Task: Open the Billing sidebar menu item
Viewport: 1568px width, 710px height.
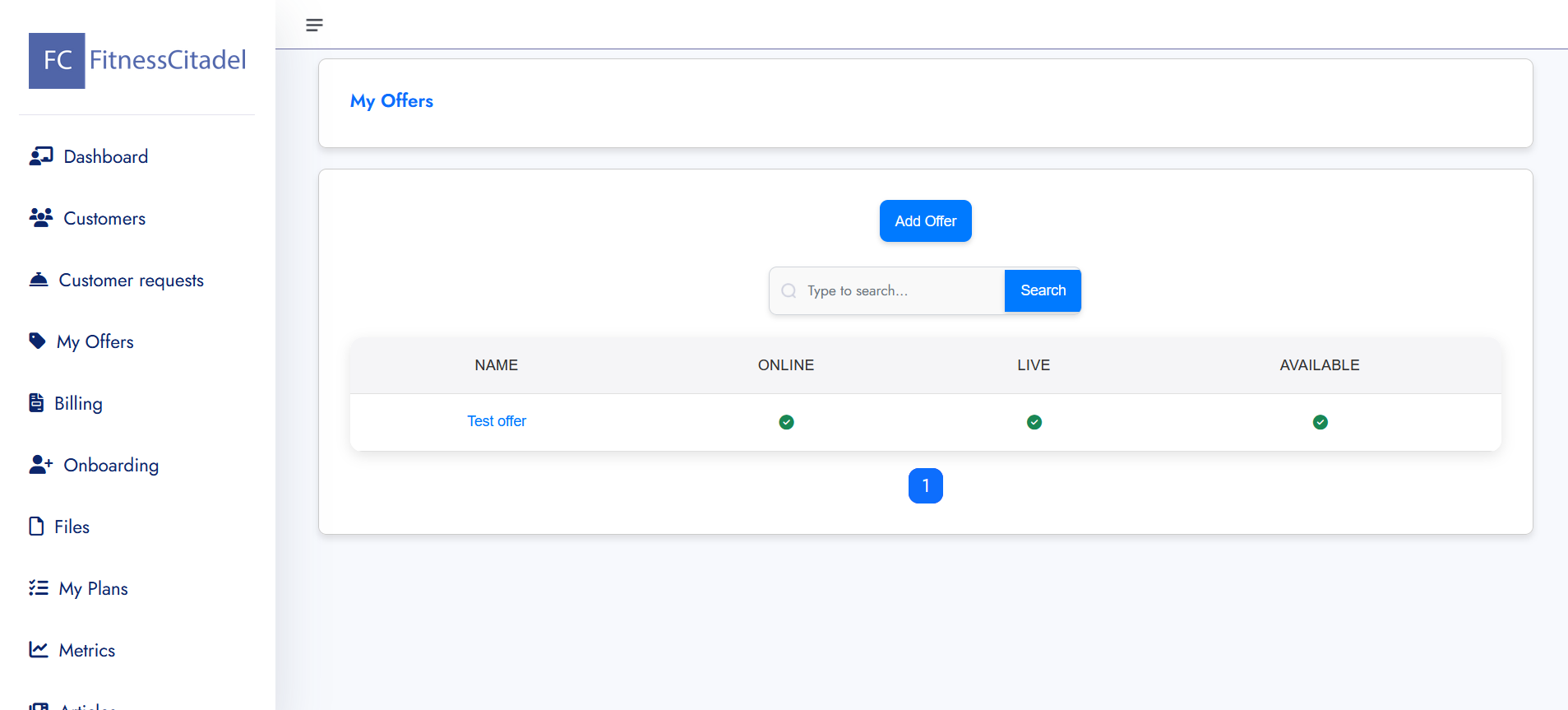Action: pyautogui.click(x=78, y=404)
